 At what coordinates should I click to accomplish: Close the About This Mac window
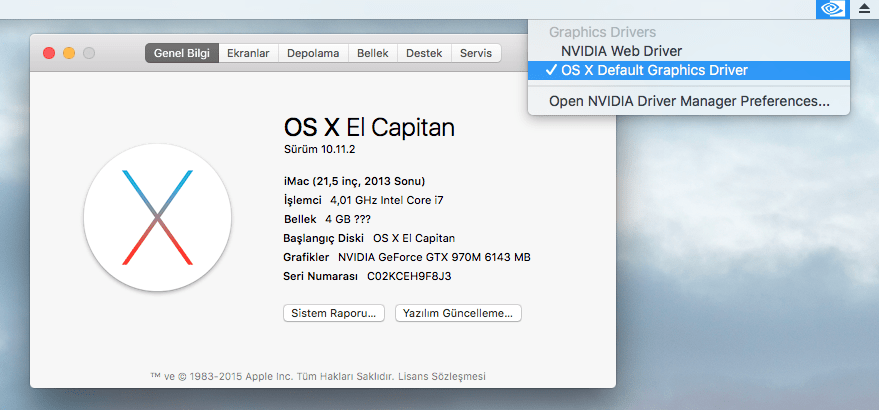tap(49, 53)
